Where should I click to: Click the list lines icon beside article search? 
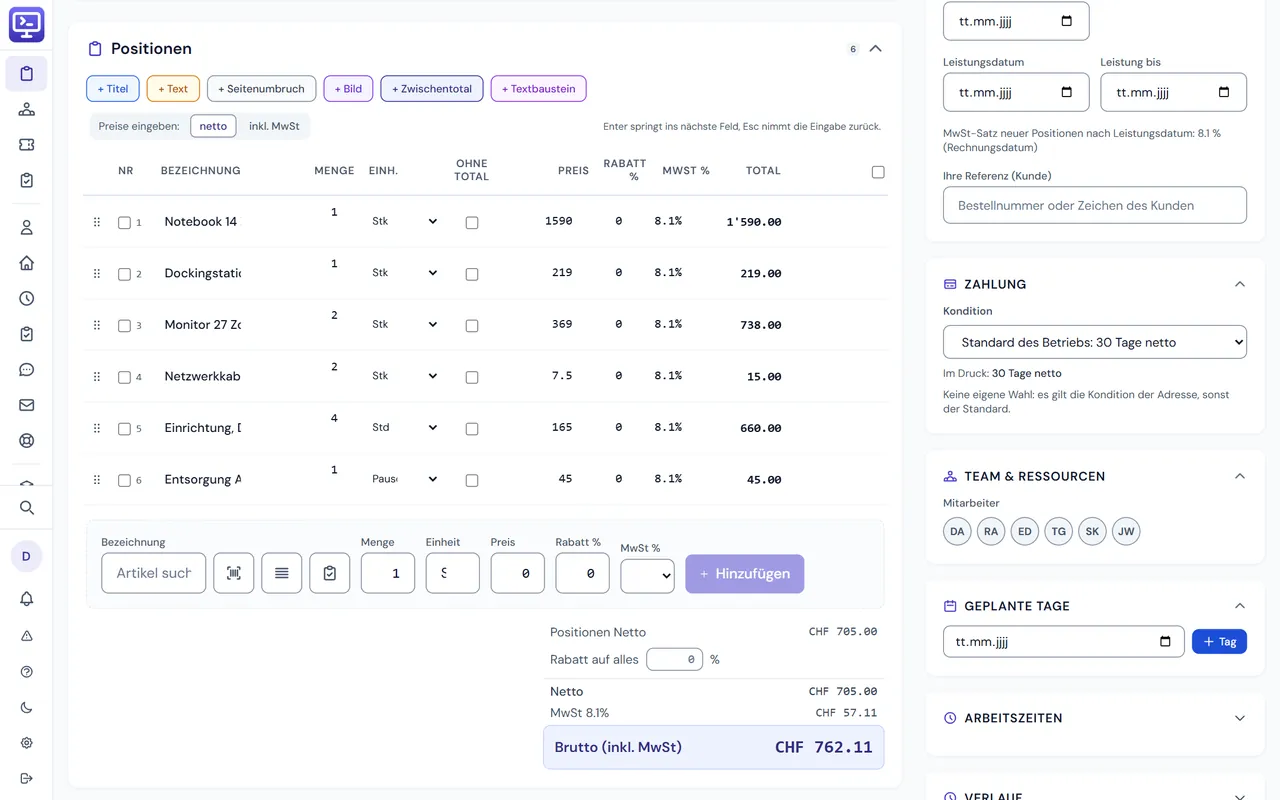[x=282, y=573]
